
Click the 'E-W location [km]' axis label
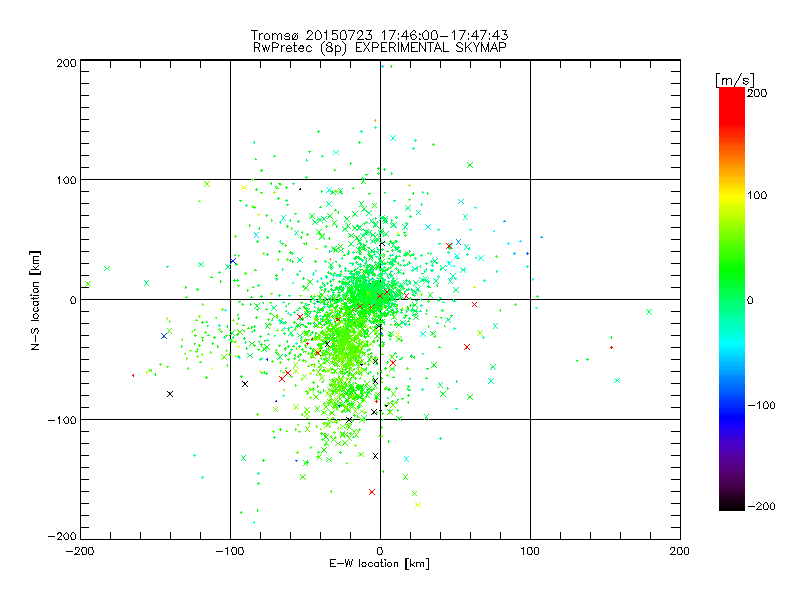(379, 564)
